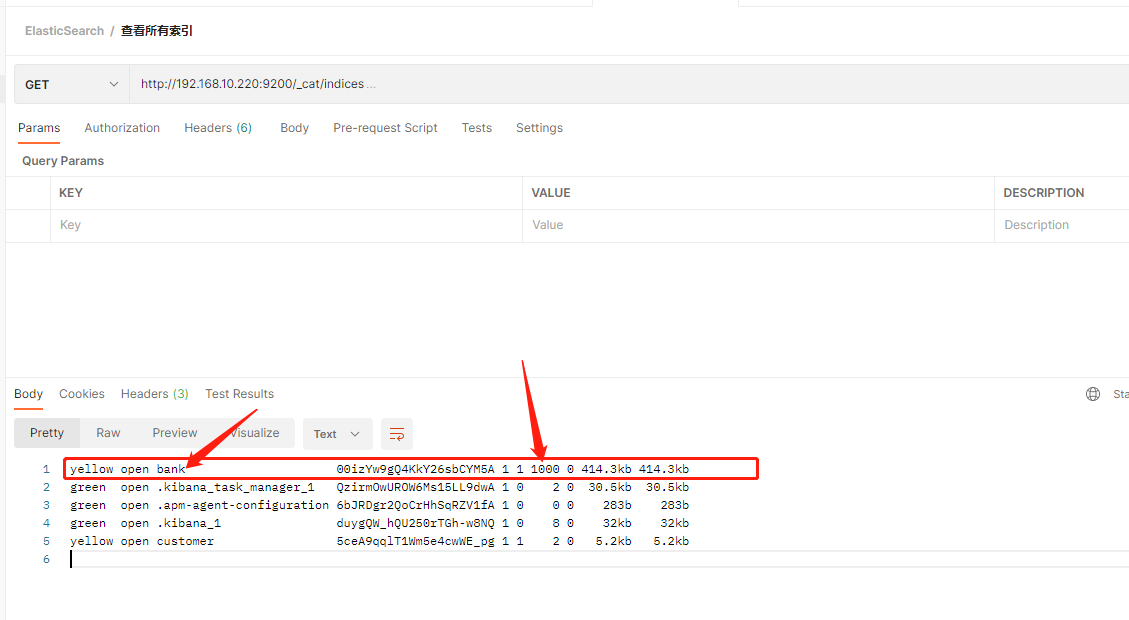Click the globe network icon
The height and width of the screenshot is (620, 1129).
[1093, 394]
